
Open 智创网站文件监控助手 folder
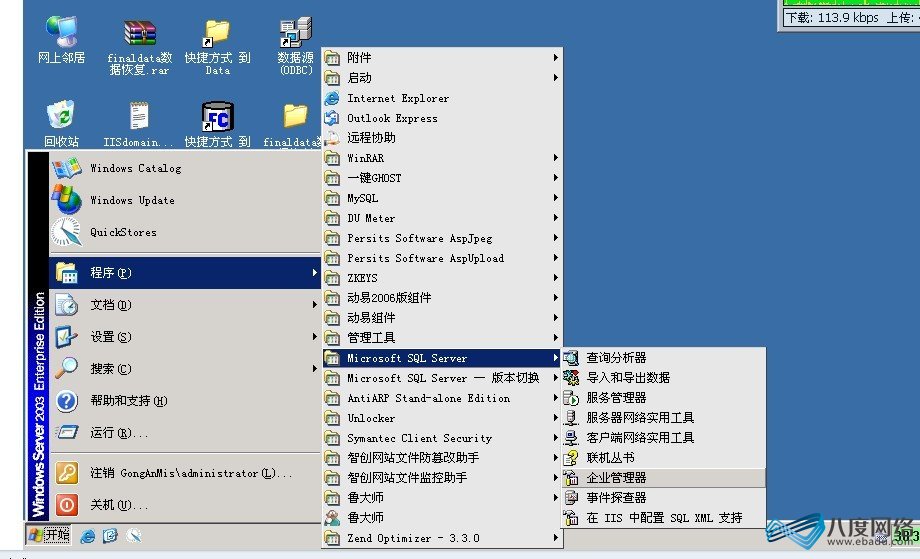[442, 477]
